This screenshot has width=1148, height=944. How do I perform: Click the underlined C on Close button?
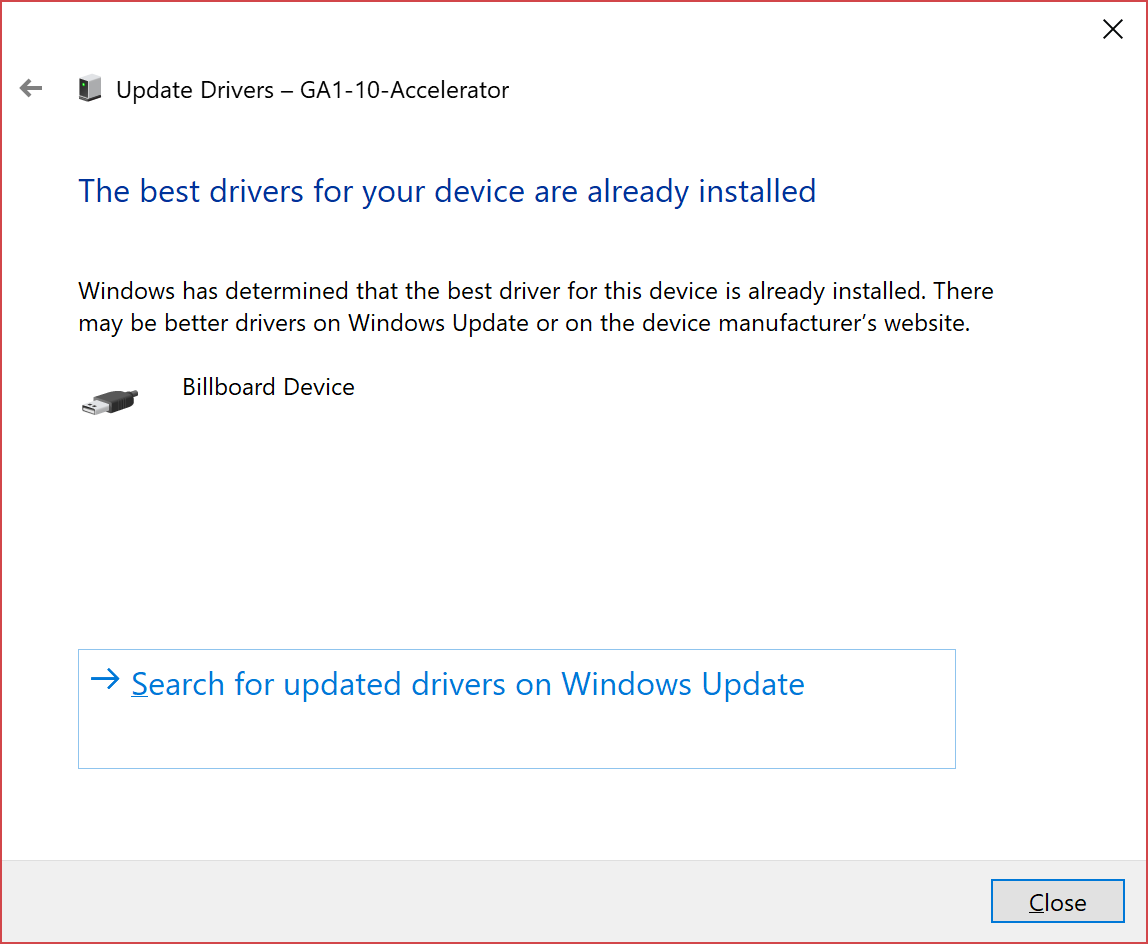click(x=1036, y=903)
